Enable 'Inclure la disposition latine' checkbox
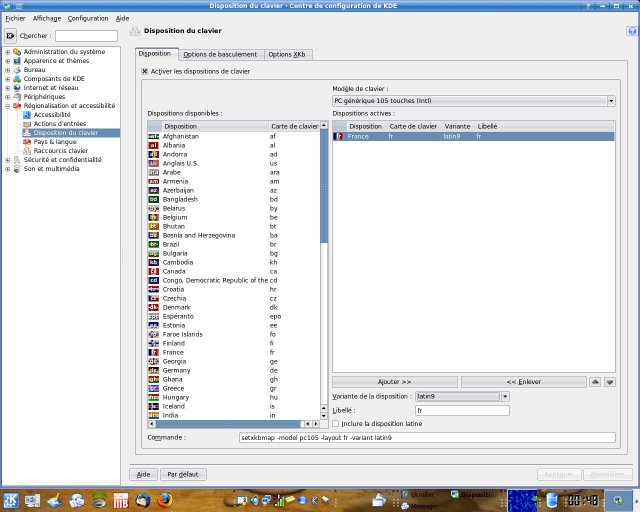The image size is (640, 512). [336, 423]
